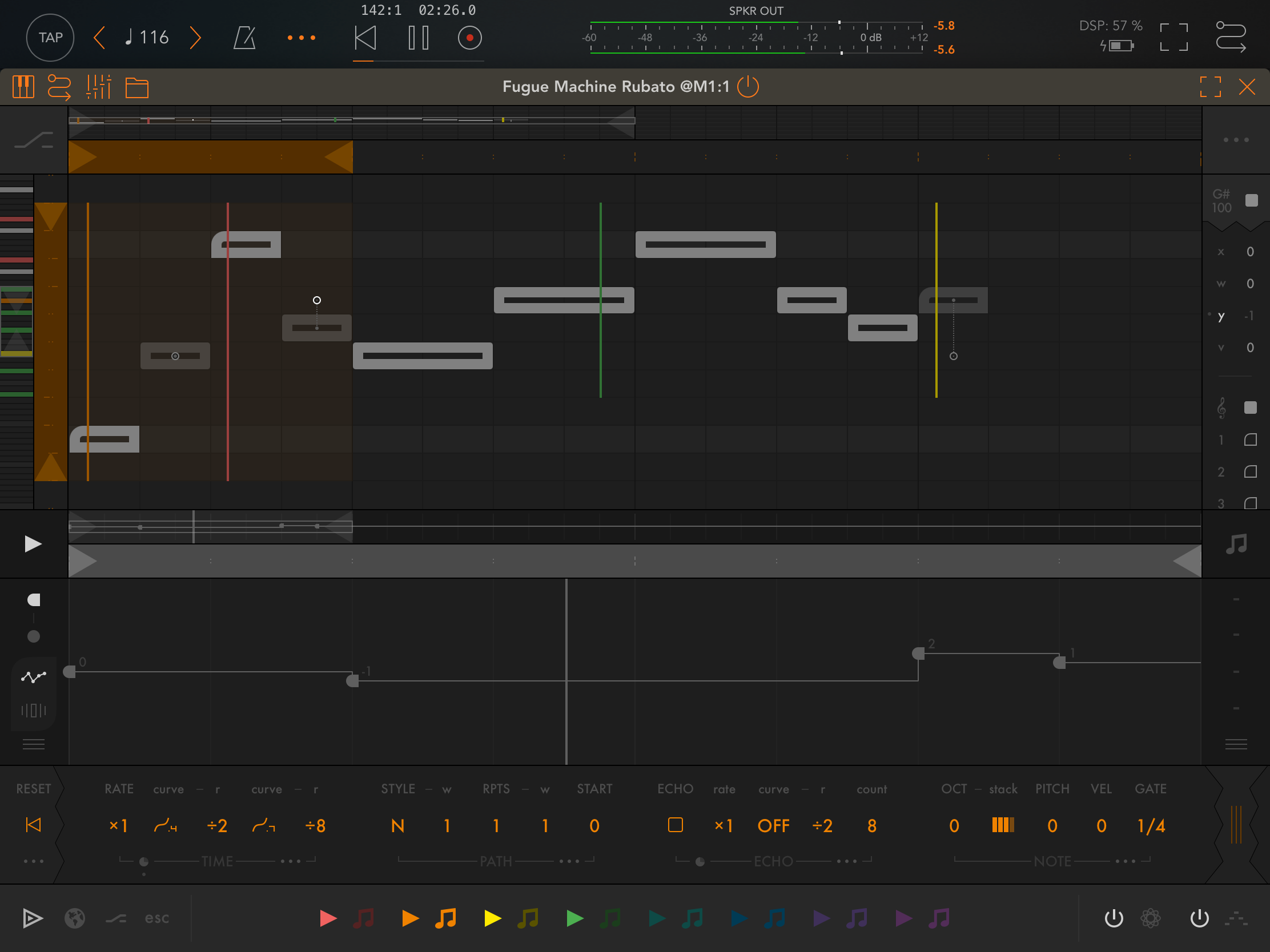Click the TAP tempo button
This screenshot has width=1270, height=952.
50,38
